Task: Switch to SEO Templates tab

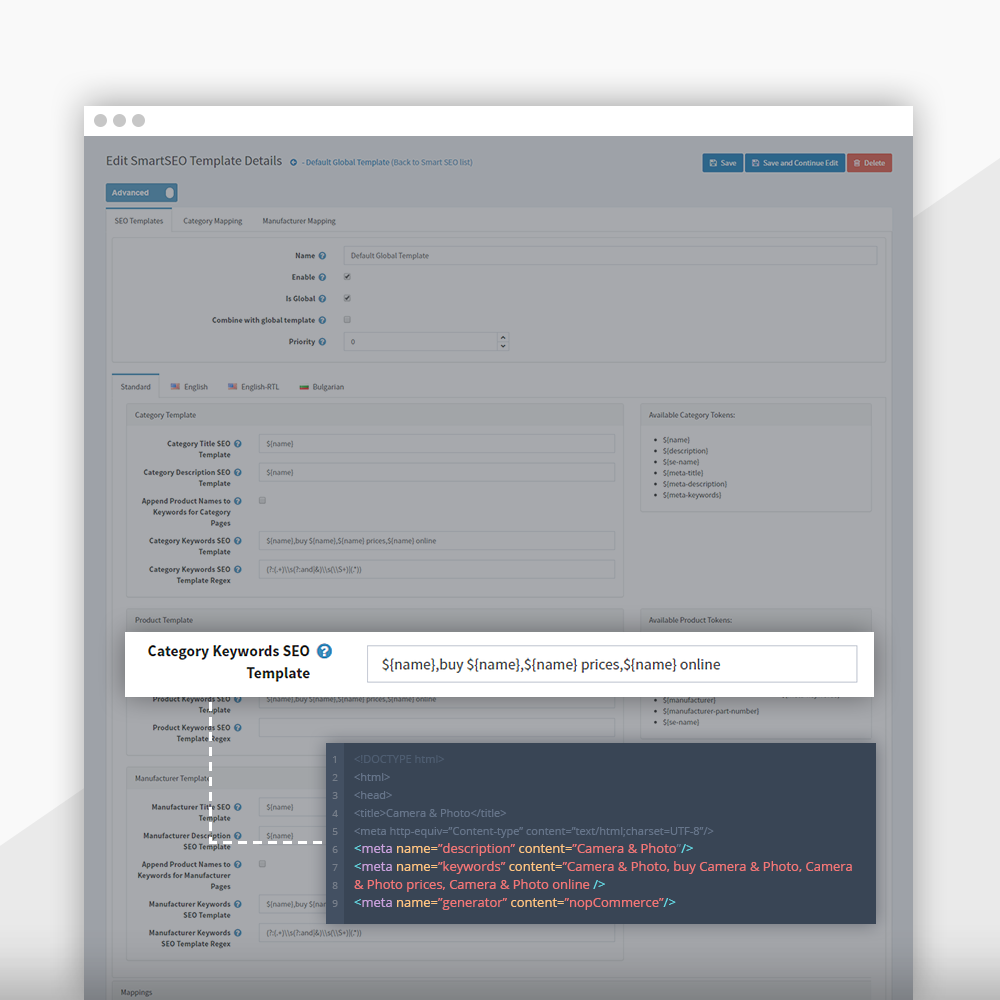Action: [139, 221]
